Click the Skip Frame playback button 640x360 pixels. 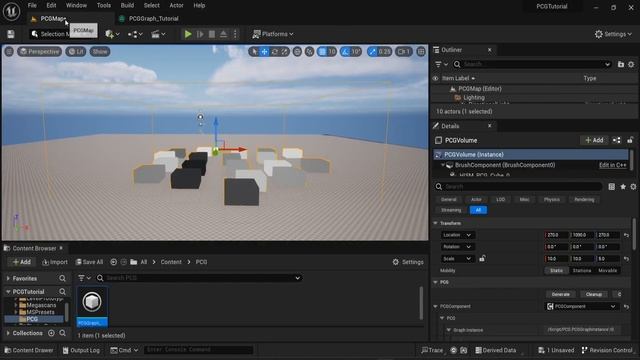click(200, 34)
